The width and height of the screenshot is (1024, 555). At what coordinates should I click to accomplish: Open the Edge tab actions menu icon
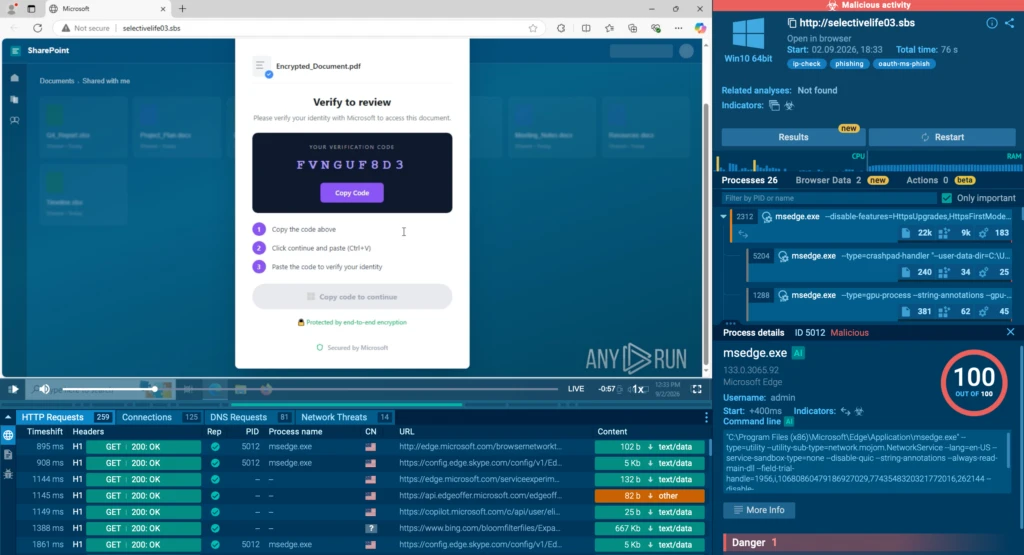pos(31,9)
